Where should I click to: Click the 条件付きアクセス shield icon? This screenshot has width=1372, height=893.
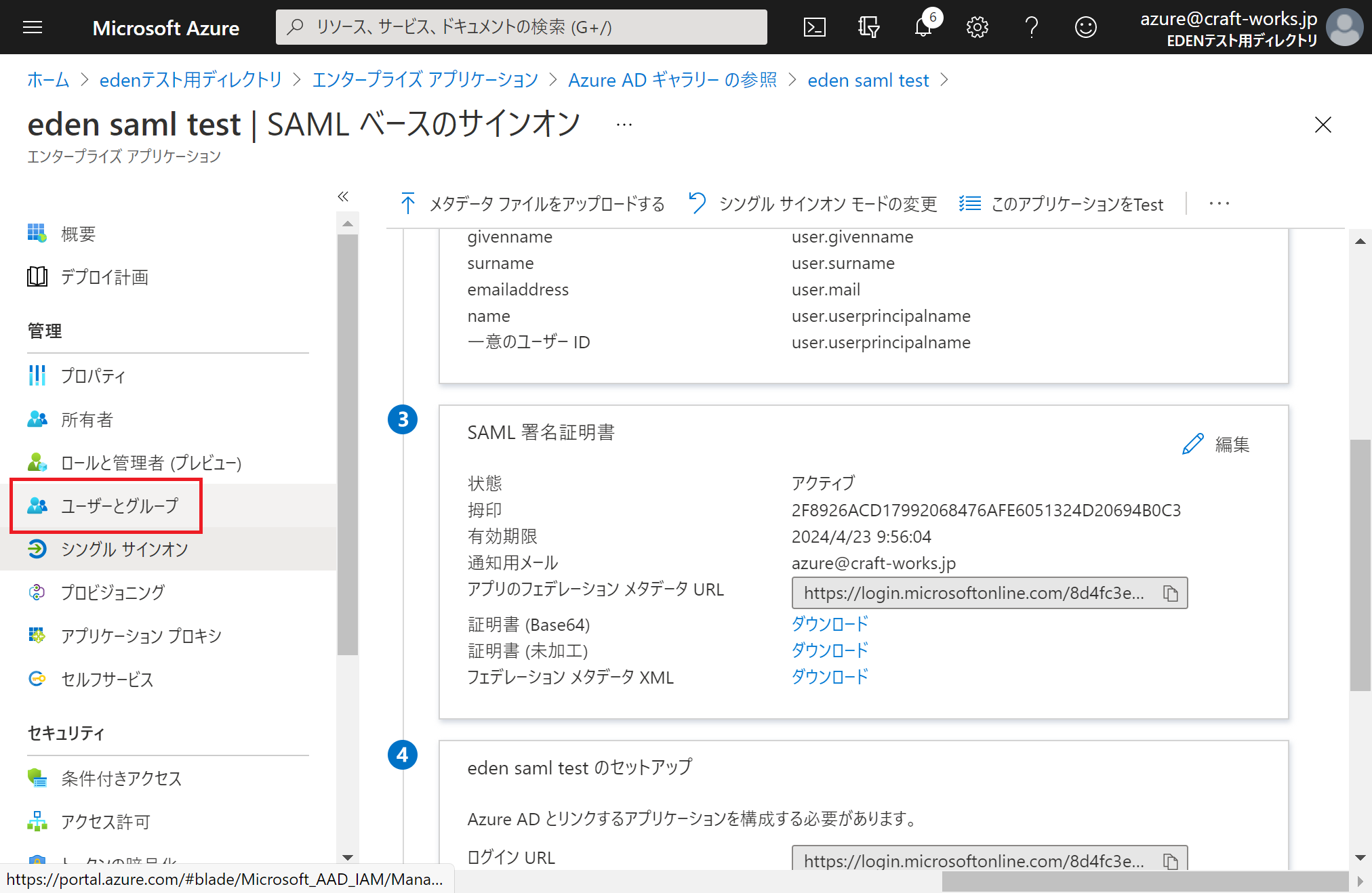point(37,778)
